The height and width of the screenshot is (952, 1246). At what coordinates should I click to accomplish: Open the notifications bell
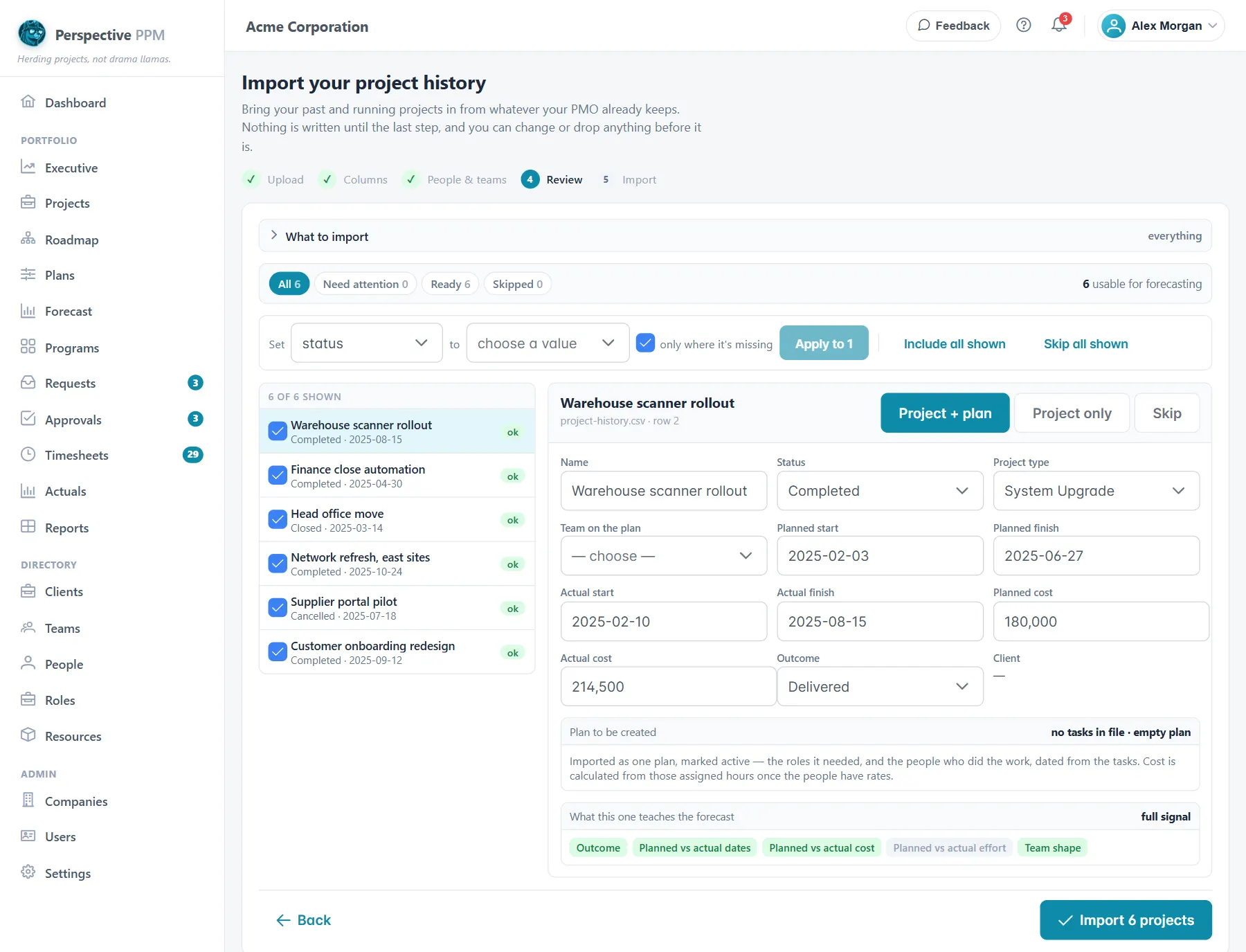click(x=1058, y=26)
